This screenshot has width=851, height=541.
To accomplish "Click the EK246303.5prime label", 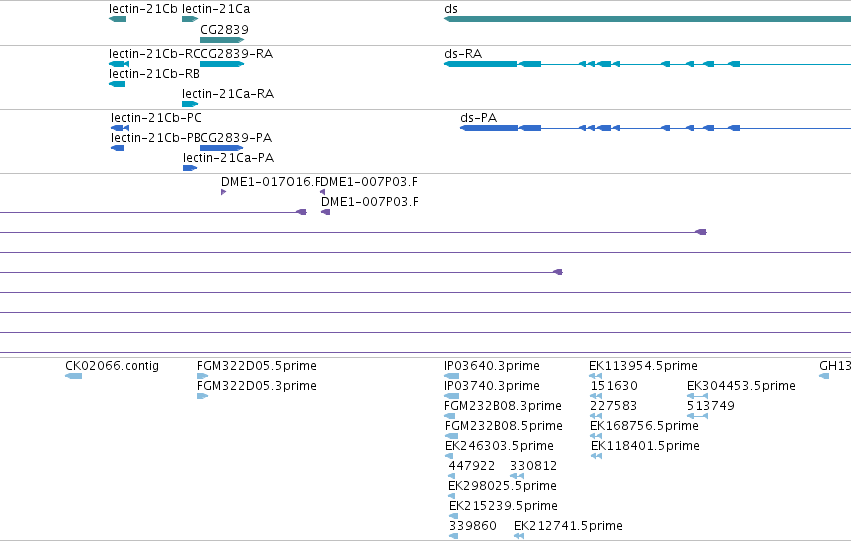I will [x=499, y=446].
